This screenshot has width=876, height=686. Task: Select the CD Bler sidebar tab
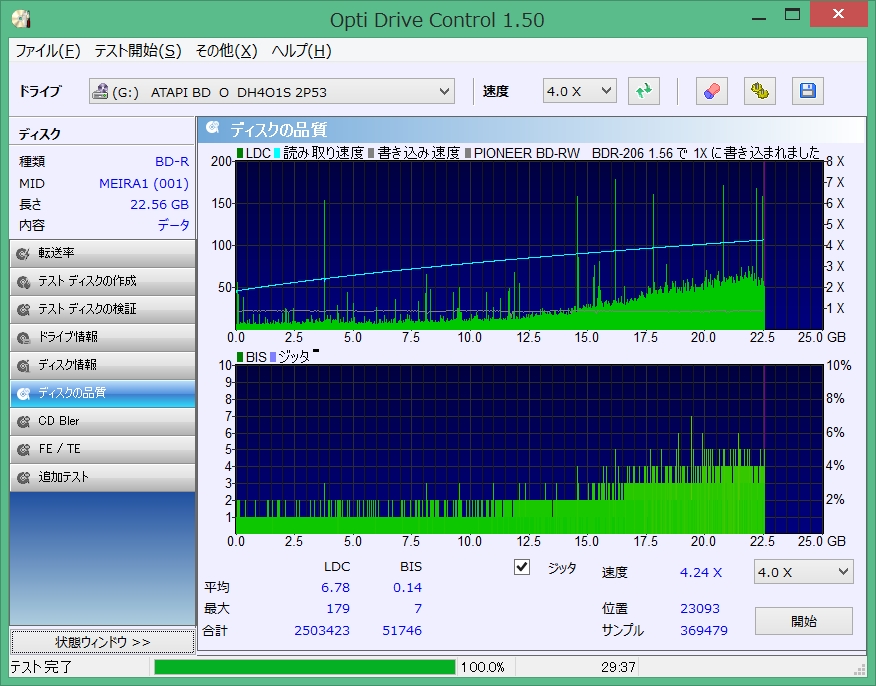pyautogui.click(x=102, y=421)
